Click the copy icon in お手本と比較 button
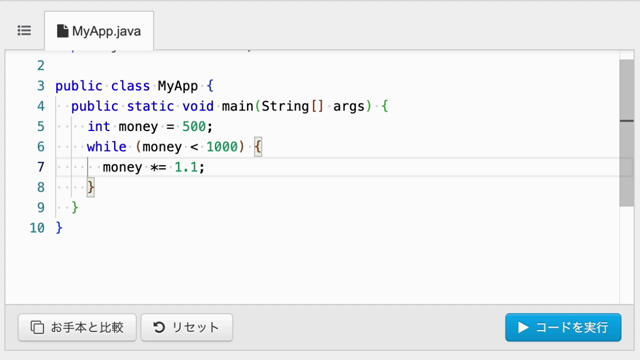 tap(37, 327)
